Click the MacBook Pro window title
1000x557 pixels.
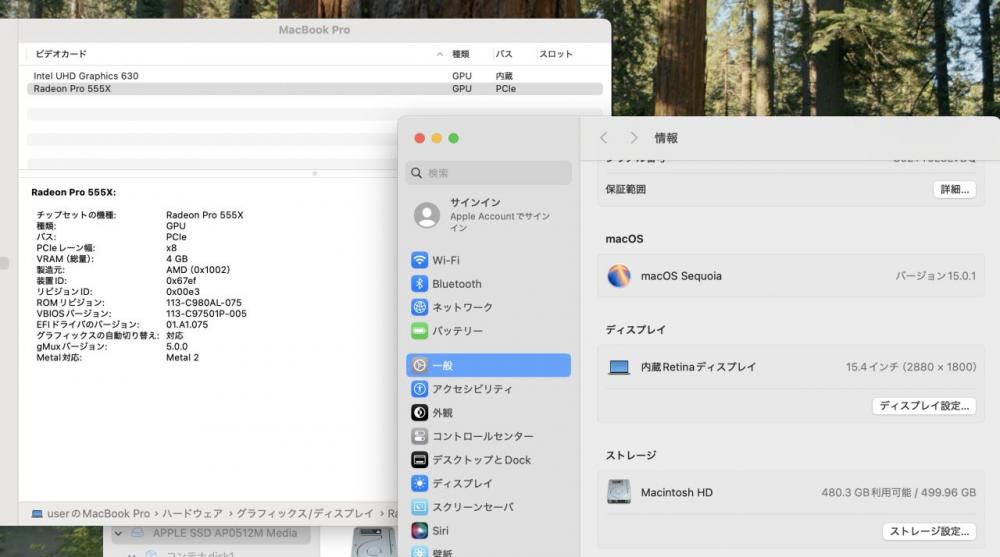314,30
